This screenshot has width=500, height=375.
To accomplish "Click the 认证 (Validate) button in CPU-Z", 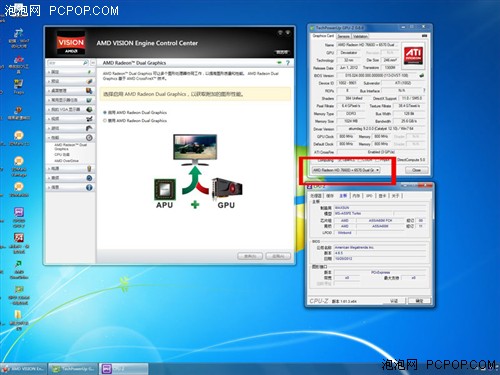I will [394, 301].
